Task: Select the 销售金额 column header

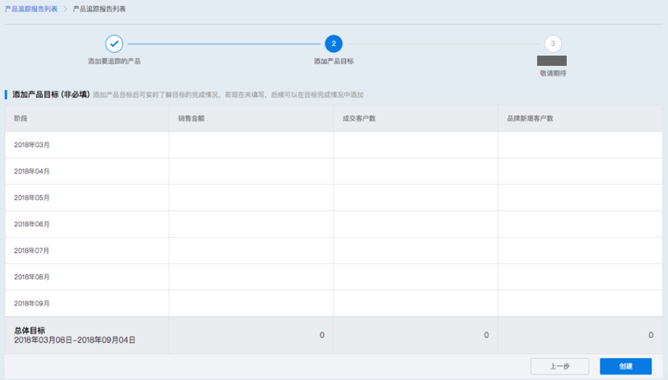Action: 191,118
